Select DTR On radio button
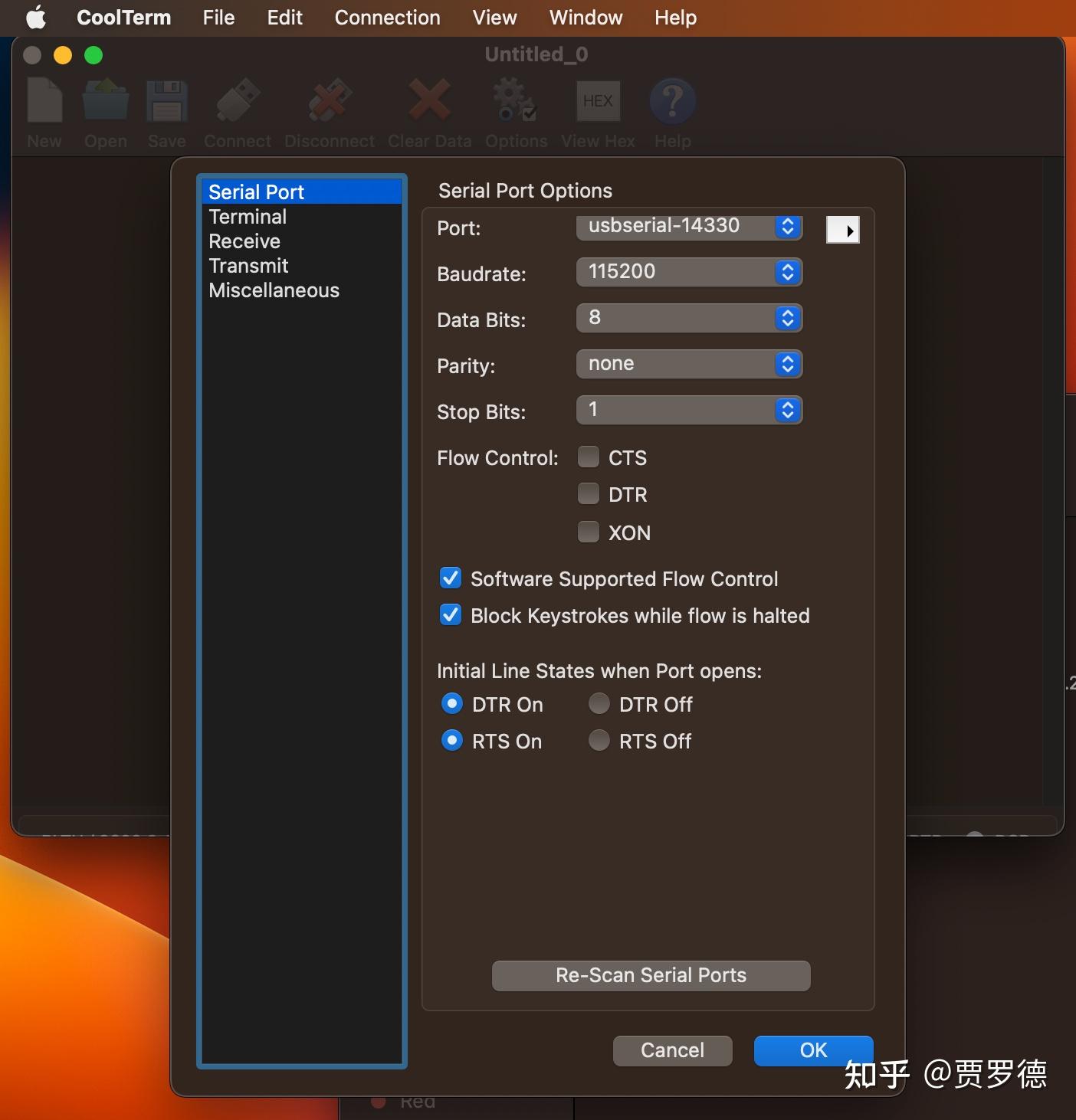Screen dimensions: 1076x1120 click(x=452, y=703)
